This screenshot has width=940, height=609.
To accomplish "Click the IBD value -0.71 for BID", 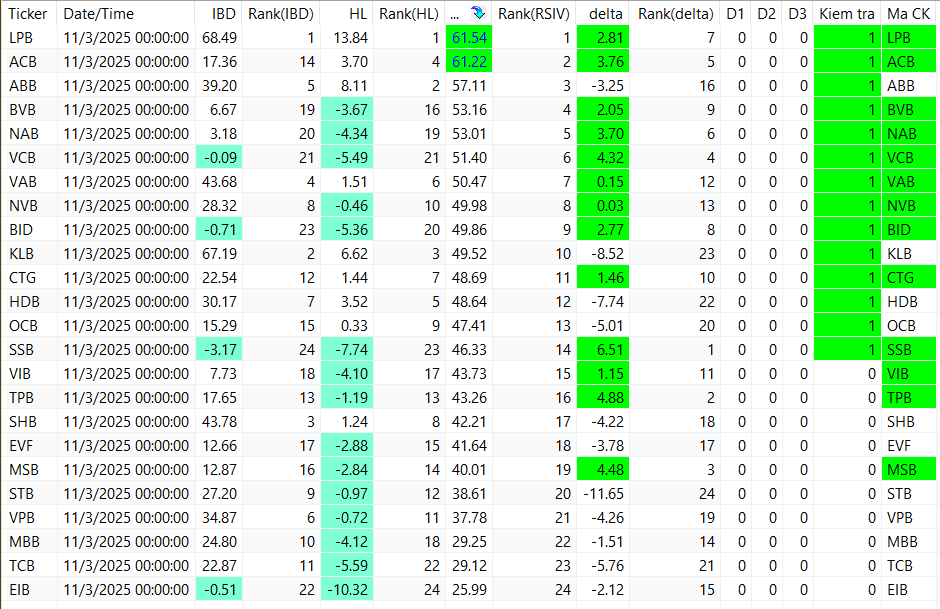I will 219,230.
